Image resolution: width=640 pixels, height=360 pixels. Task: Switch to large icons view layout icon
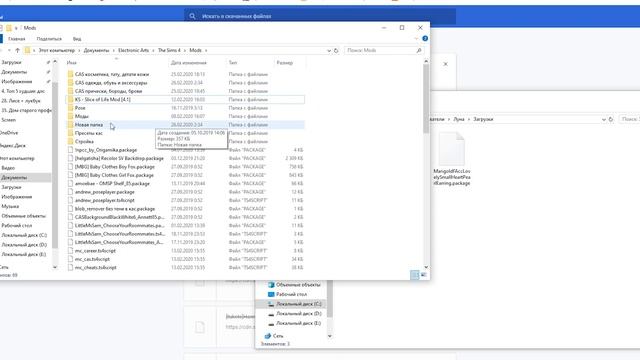(x=423, y=275)
